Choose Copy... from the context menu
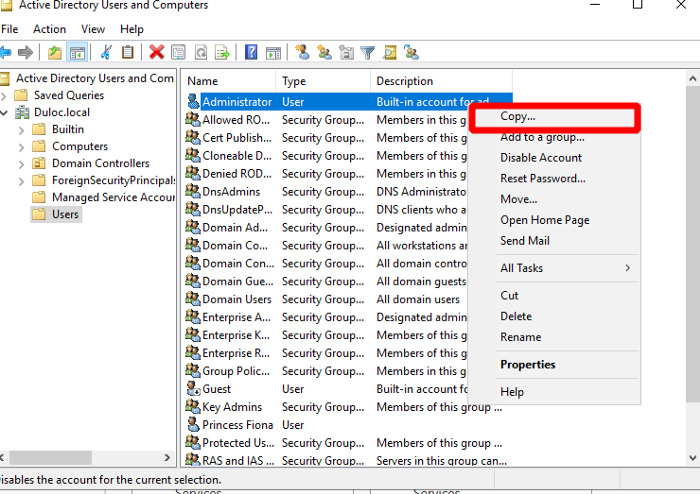Viewport: 700px width, 494px height. (x=554, y=116)
